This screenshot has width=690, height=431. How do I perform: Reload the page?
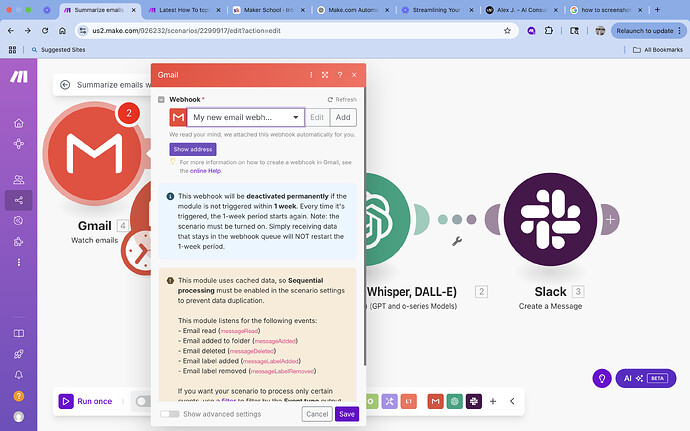pos(45,30)
